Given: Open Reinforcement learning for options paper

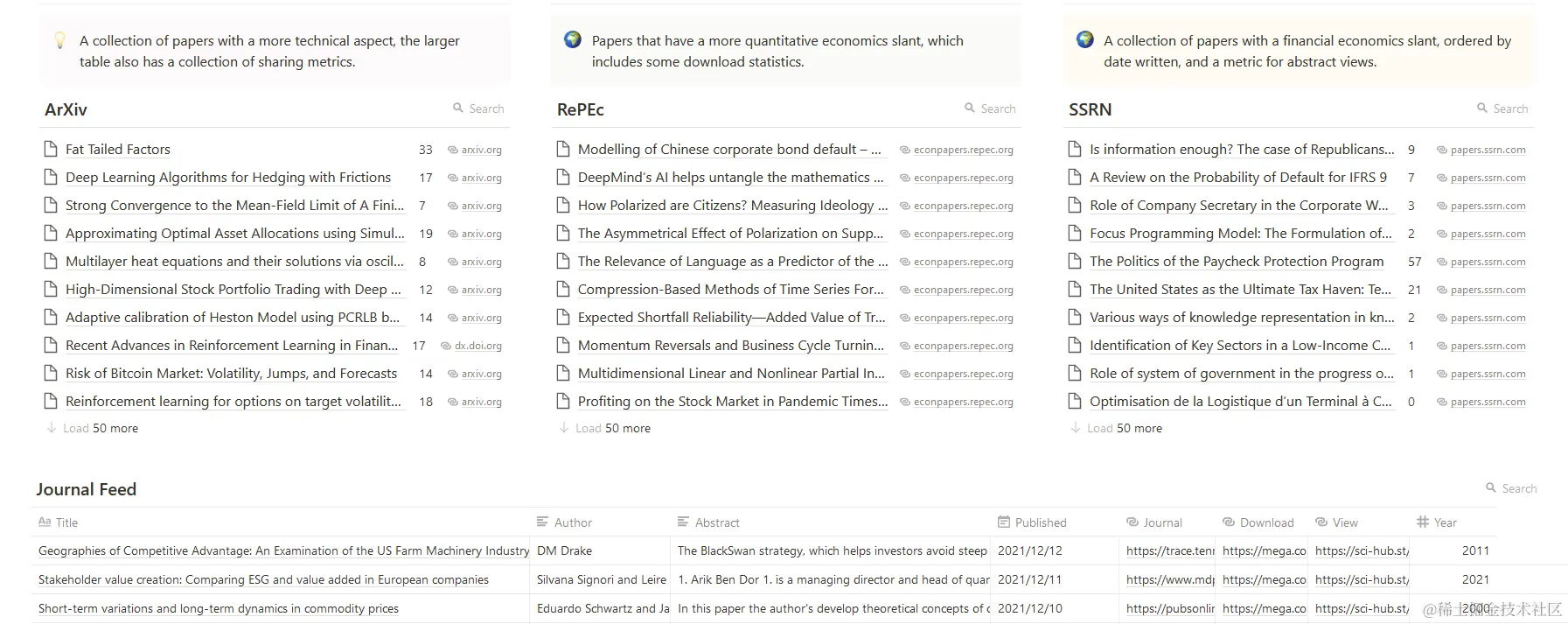Looking at the screenshot, I should [233, 402].
